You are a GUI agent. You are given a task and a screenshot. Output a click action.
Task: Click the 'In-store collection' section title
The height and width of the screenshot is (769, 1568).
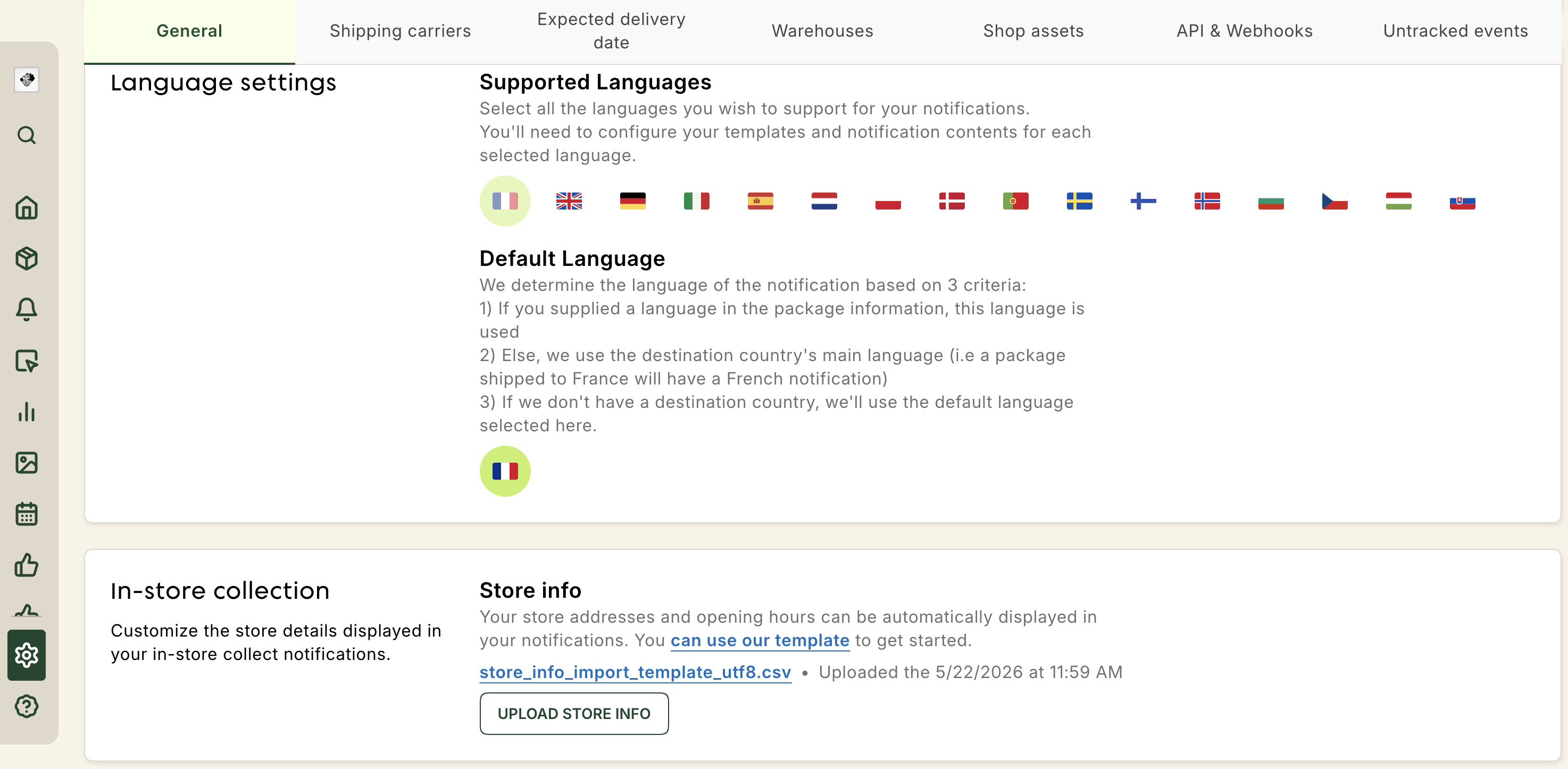220,591
